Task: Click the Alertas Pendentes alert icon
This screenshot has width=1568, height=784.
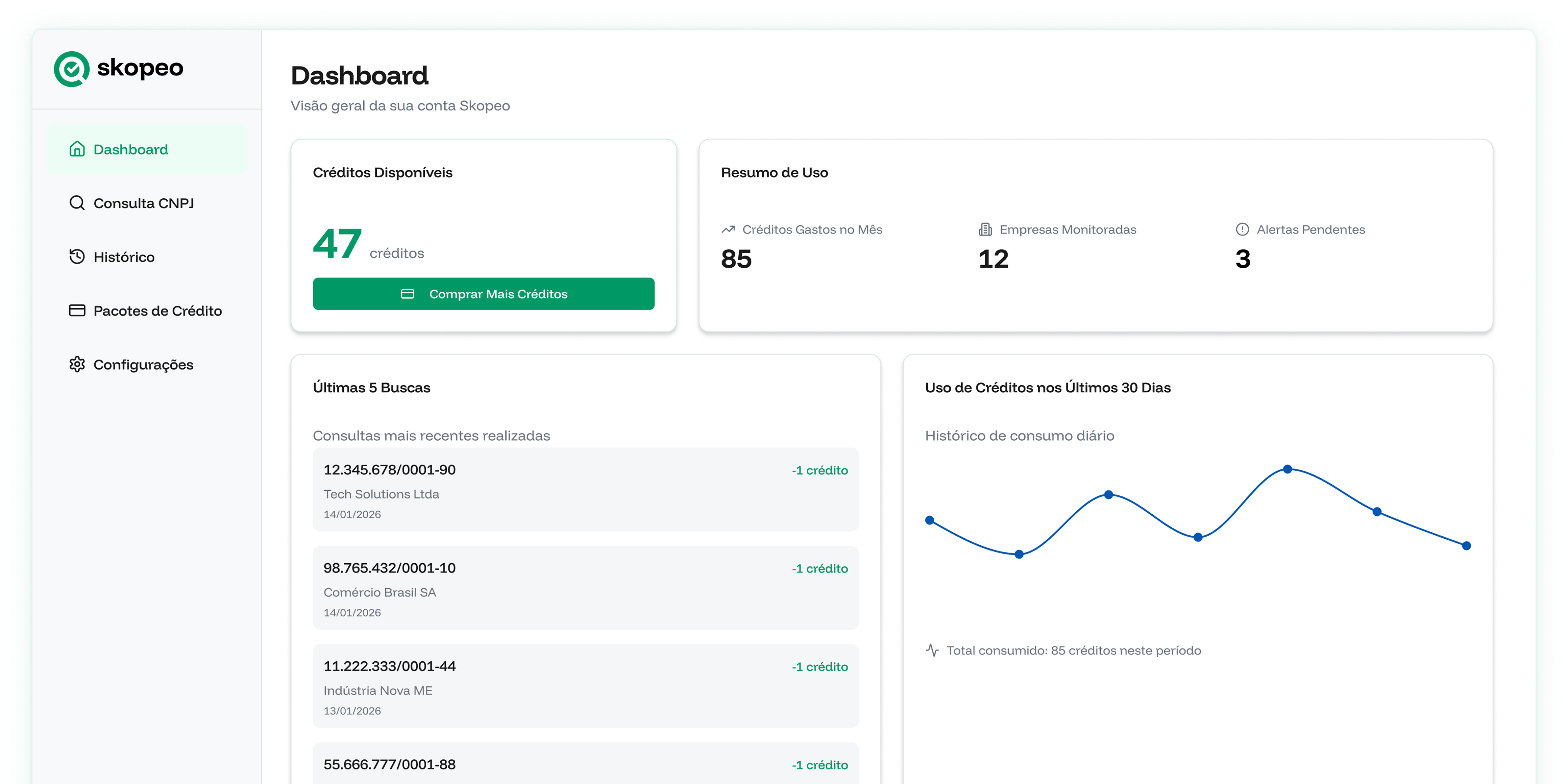Action: (1242, 229)
